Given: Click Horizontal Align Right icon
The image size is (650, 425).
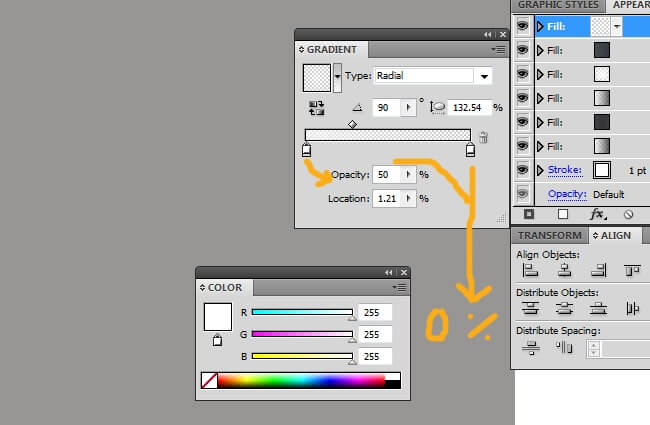Looking at the screenshot, I should pos(599,270).
